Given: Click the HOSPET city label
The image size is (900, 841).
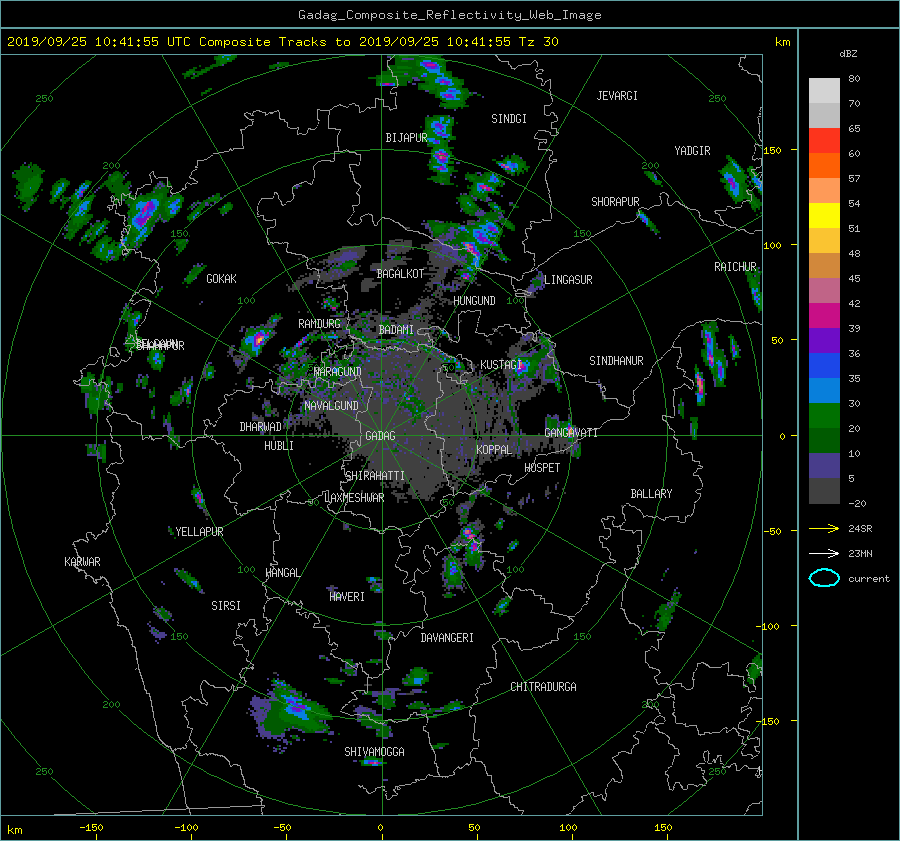Looking at the screenshot, I should pyautogui.click(x=542, y=468).
